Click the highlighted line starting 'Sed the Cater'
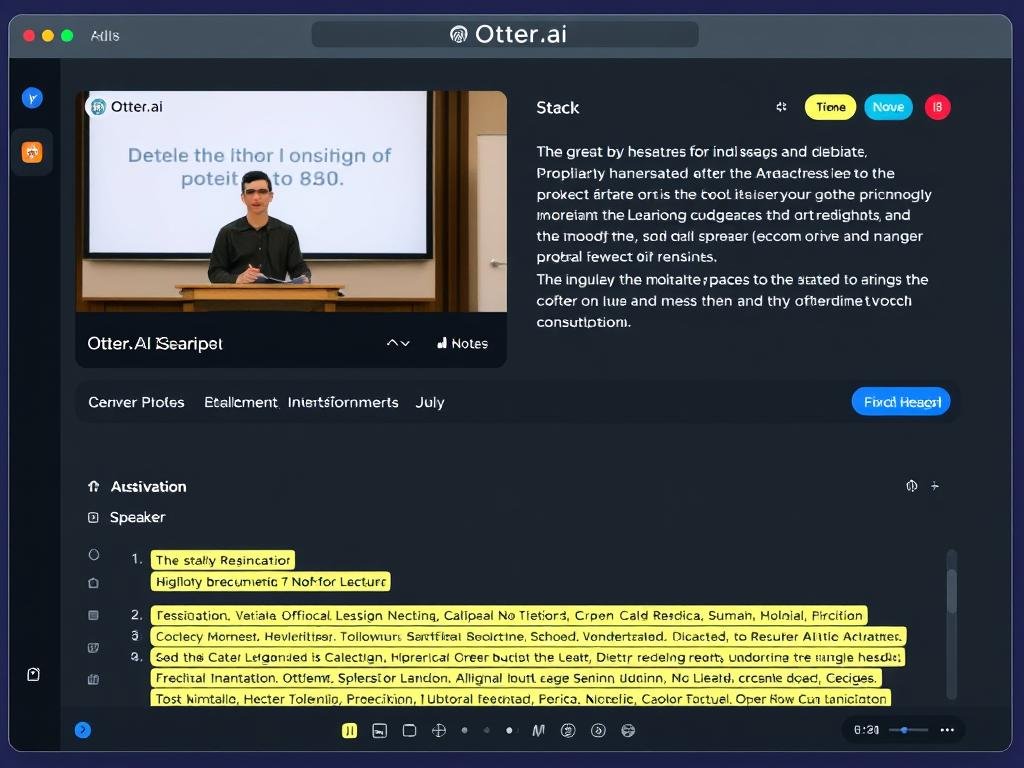The image size is (1024, 768). pyautogui.click(x=528, y=657)
